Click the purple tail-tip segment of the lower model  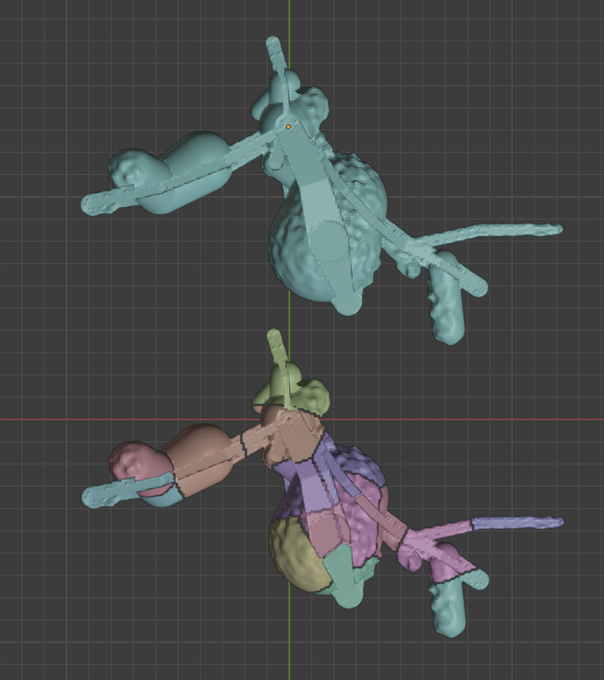click(518, 523)
